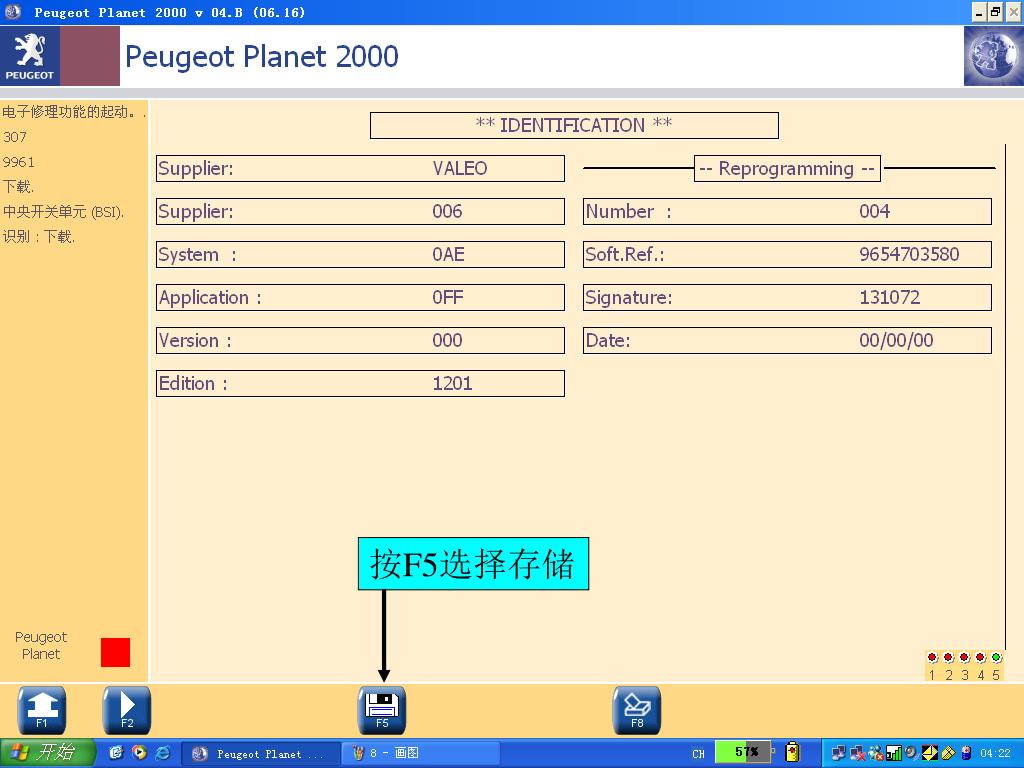Click the 识别：下载 entry
Viewport: 1024px width, 768px height.
(x=39, y=236)
